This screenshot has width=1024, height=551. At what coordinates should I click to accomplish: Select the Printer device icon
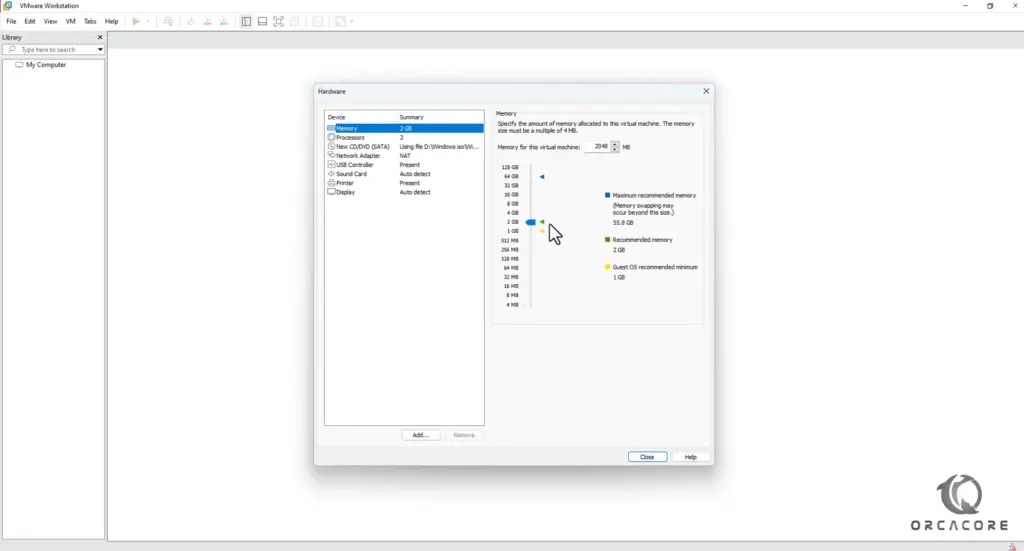pyautogui.click(x=331, y=183)
